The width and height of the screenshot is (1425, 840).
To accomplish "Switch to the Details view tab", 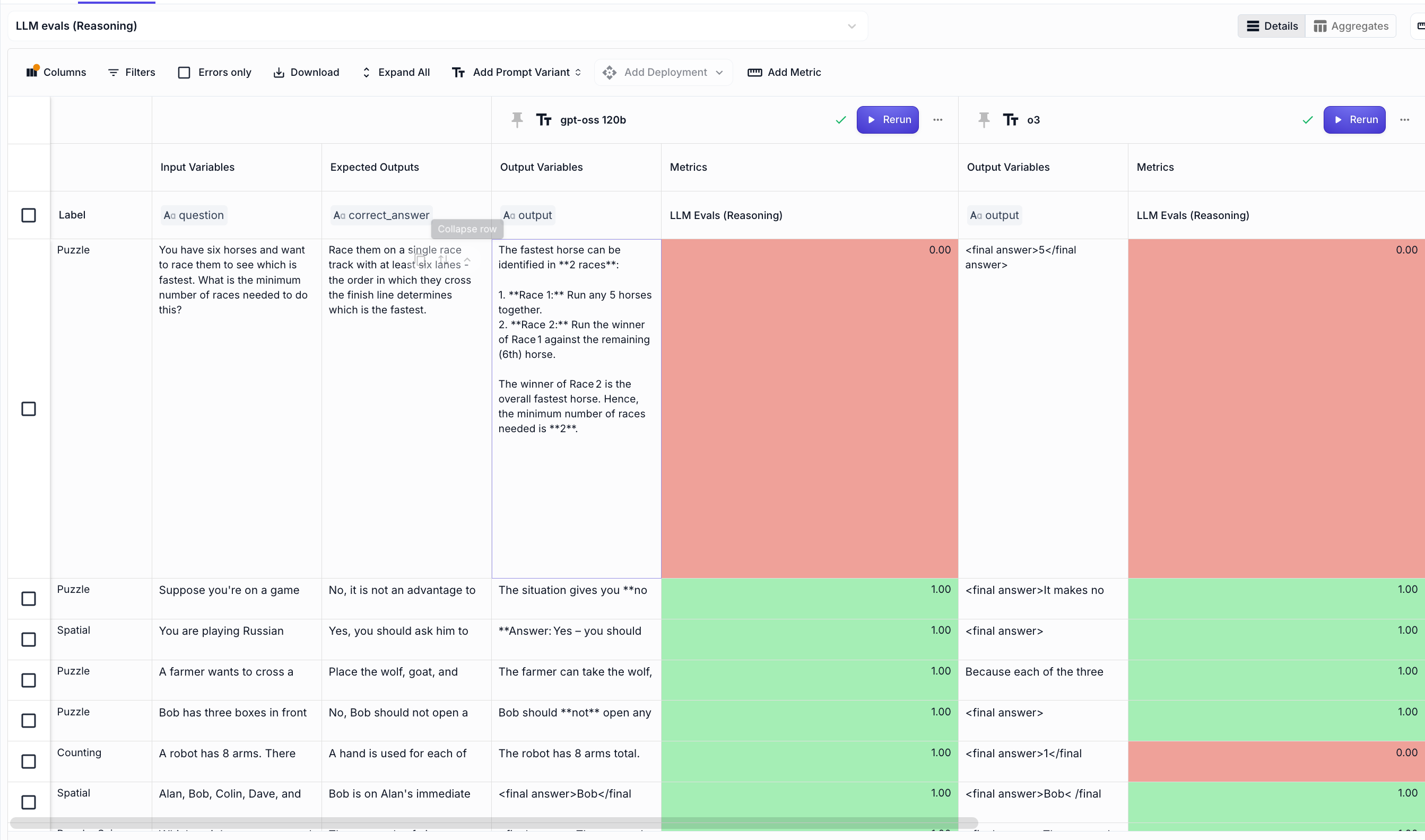I will pyautogui.click(x=1272, y=26).
